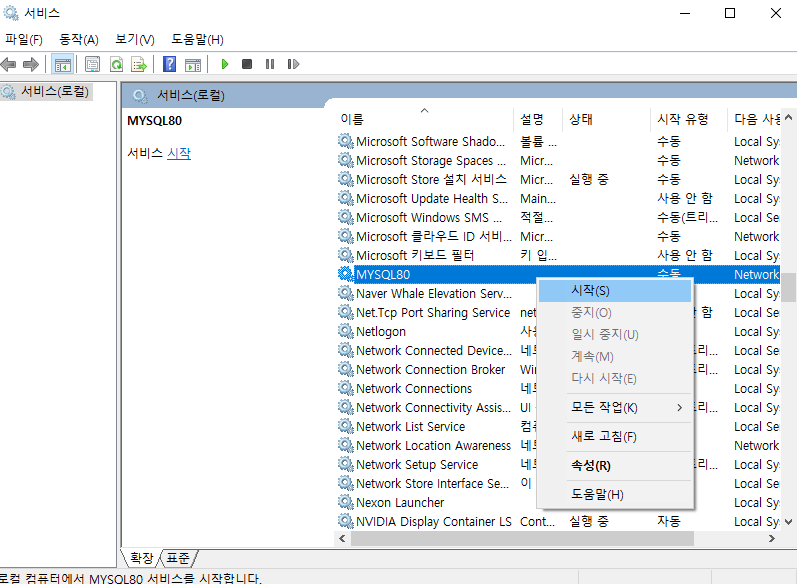Open the 도움말(H) menu in menu bar
This screenshot has width=797, height=584.
click(197, 39)
